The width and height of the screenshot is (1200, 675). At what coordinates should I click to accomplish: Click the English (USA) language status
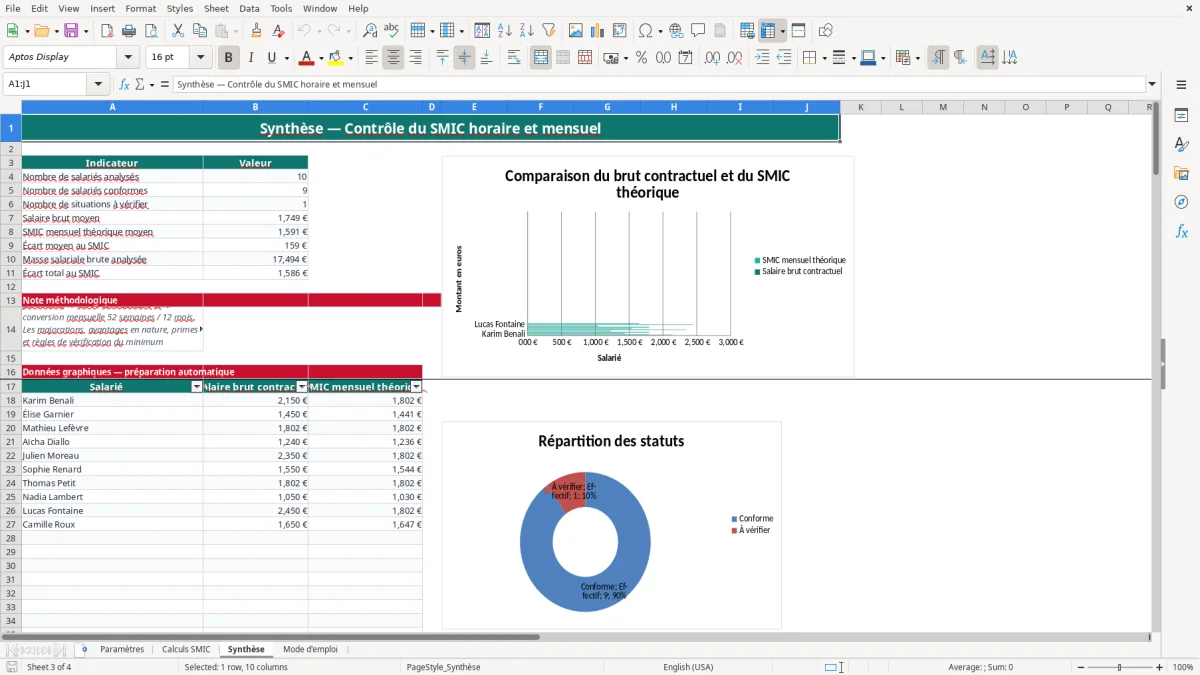(688, 667)
